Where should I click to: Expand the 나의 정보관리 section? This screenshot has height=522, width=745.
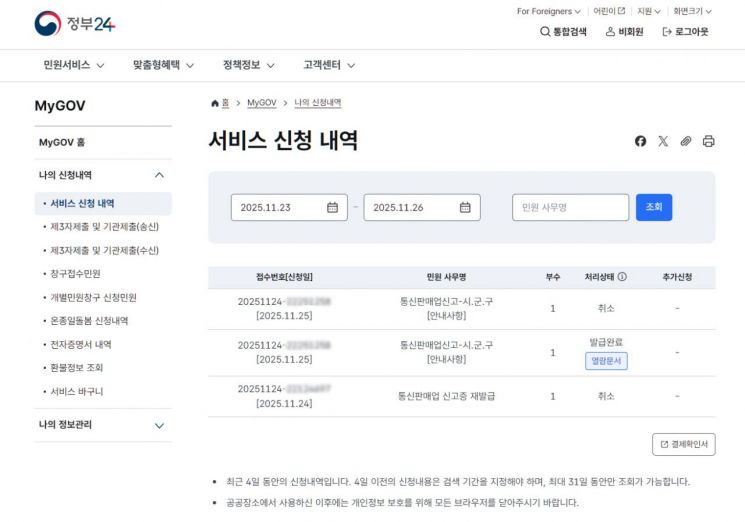point(103,425)
